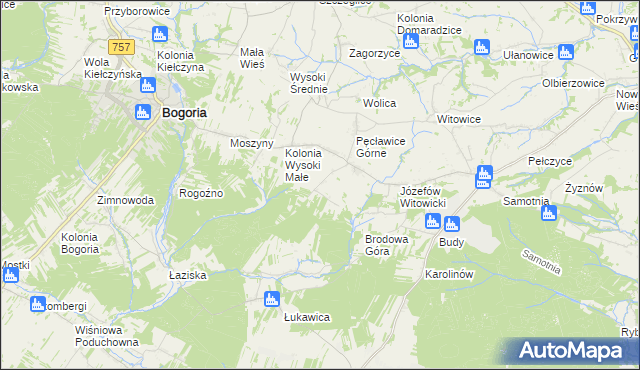The image size is (640, 370).
Task: Select factory icon above Łukawica label
Action: [x=271, y=299]
